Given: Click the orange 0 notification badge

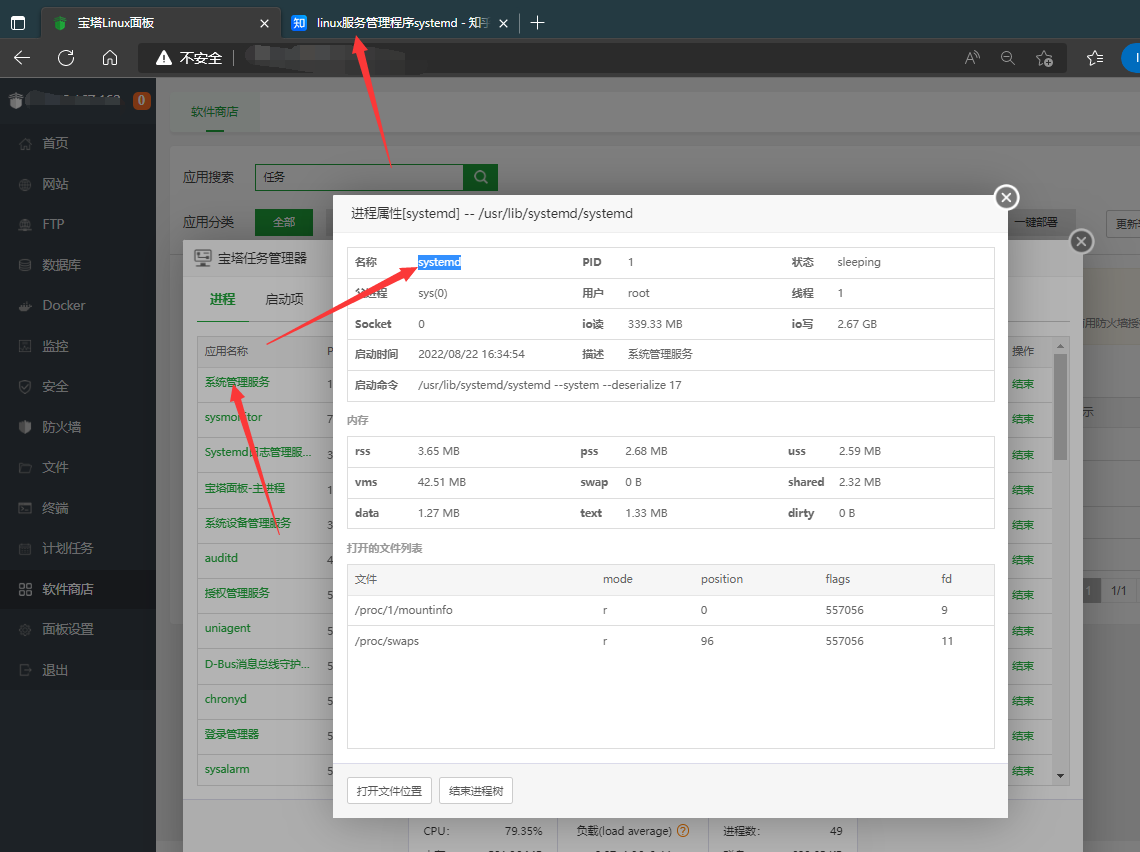Looking at the screenshot, I should click(x=142, y=100).
